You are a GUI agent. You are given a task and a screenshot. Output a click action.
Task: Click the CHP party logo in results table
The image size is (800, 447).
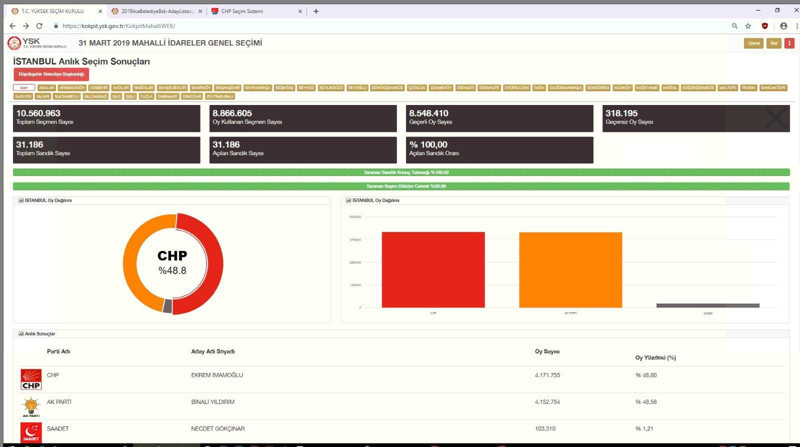pos(31,380)
